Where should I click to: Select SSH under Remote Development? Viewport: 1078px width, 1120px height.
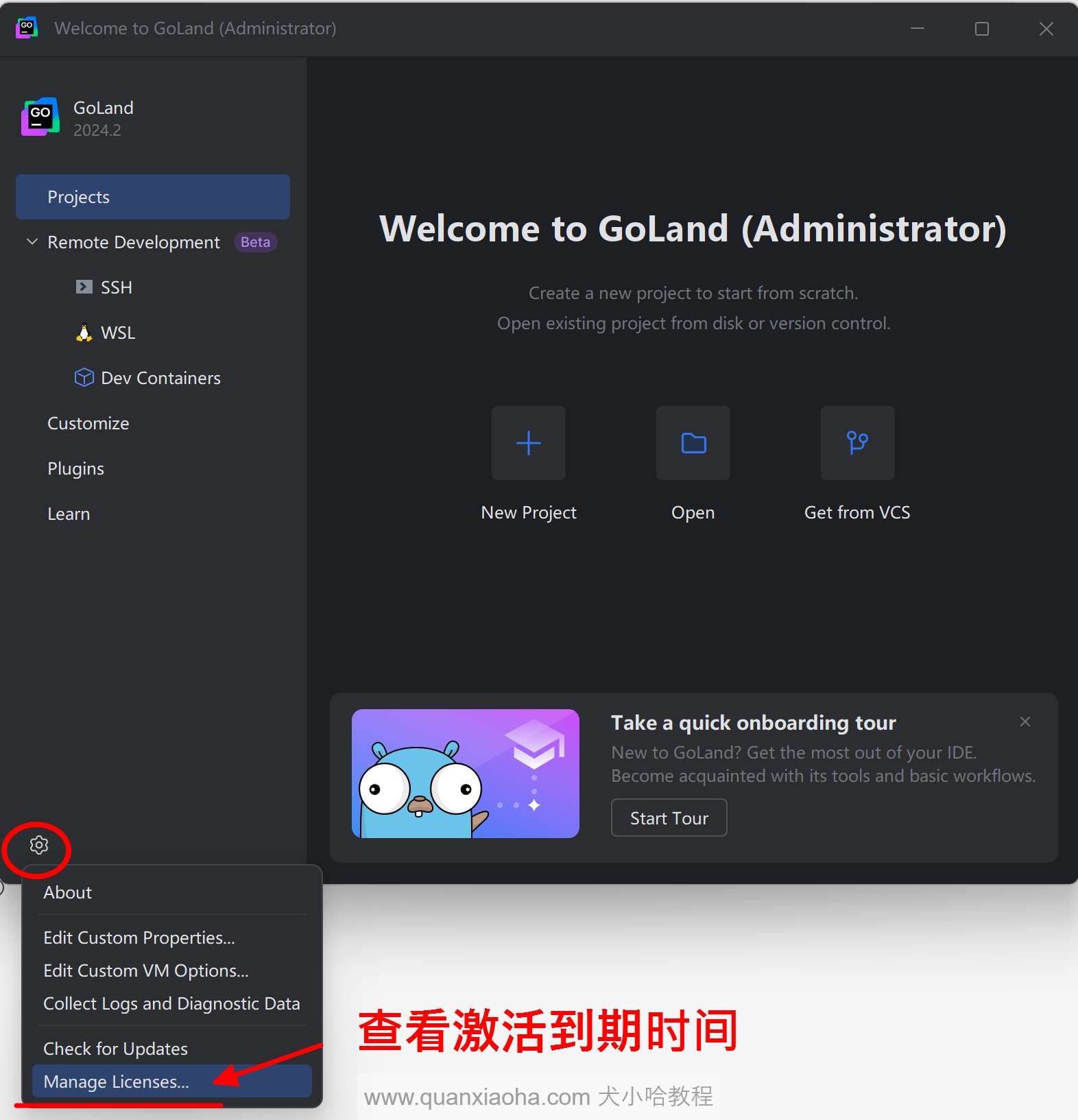[117, 287]
